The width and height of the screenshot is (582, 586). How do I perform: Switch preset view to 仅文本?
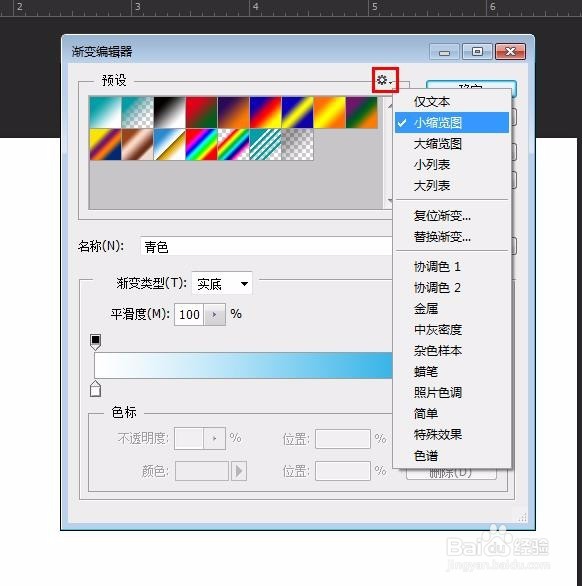click(x=452, y=102)
